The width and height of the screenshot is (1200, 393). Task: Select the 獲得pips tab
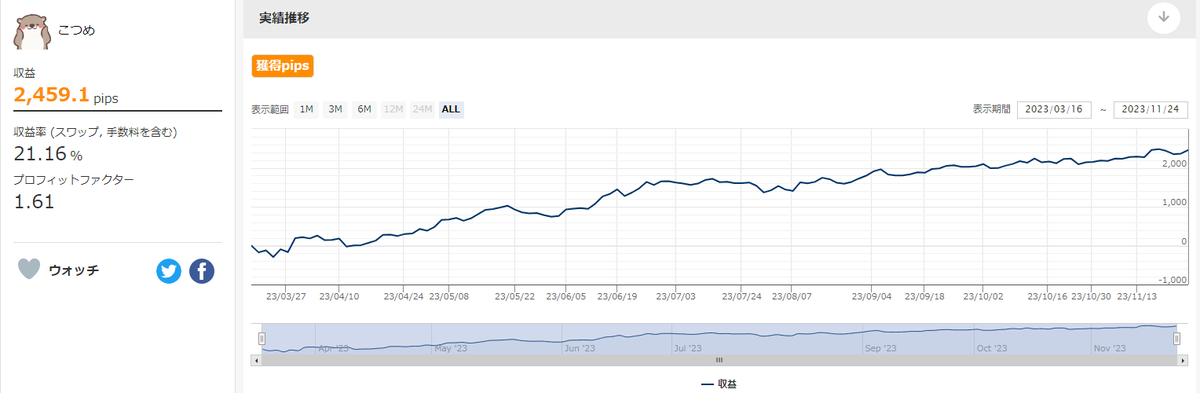pyautogui.click(x=283, y=66)
